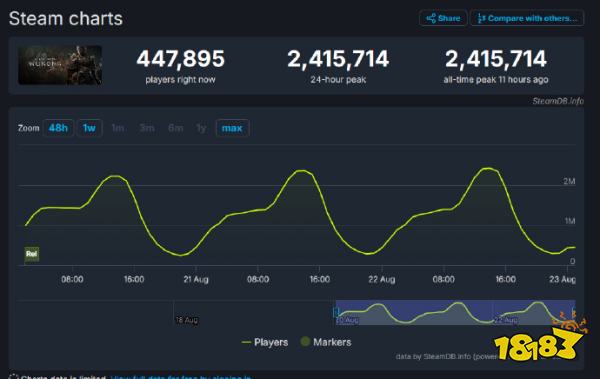
Task: Click the green Markers legend dot
Action: click(x=305, y=341)
